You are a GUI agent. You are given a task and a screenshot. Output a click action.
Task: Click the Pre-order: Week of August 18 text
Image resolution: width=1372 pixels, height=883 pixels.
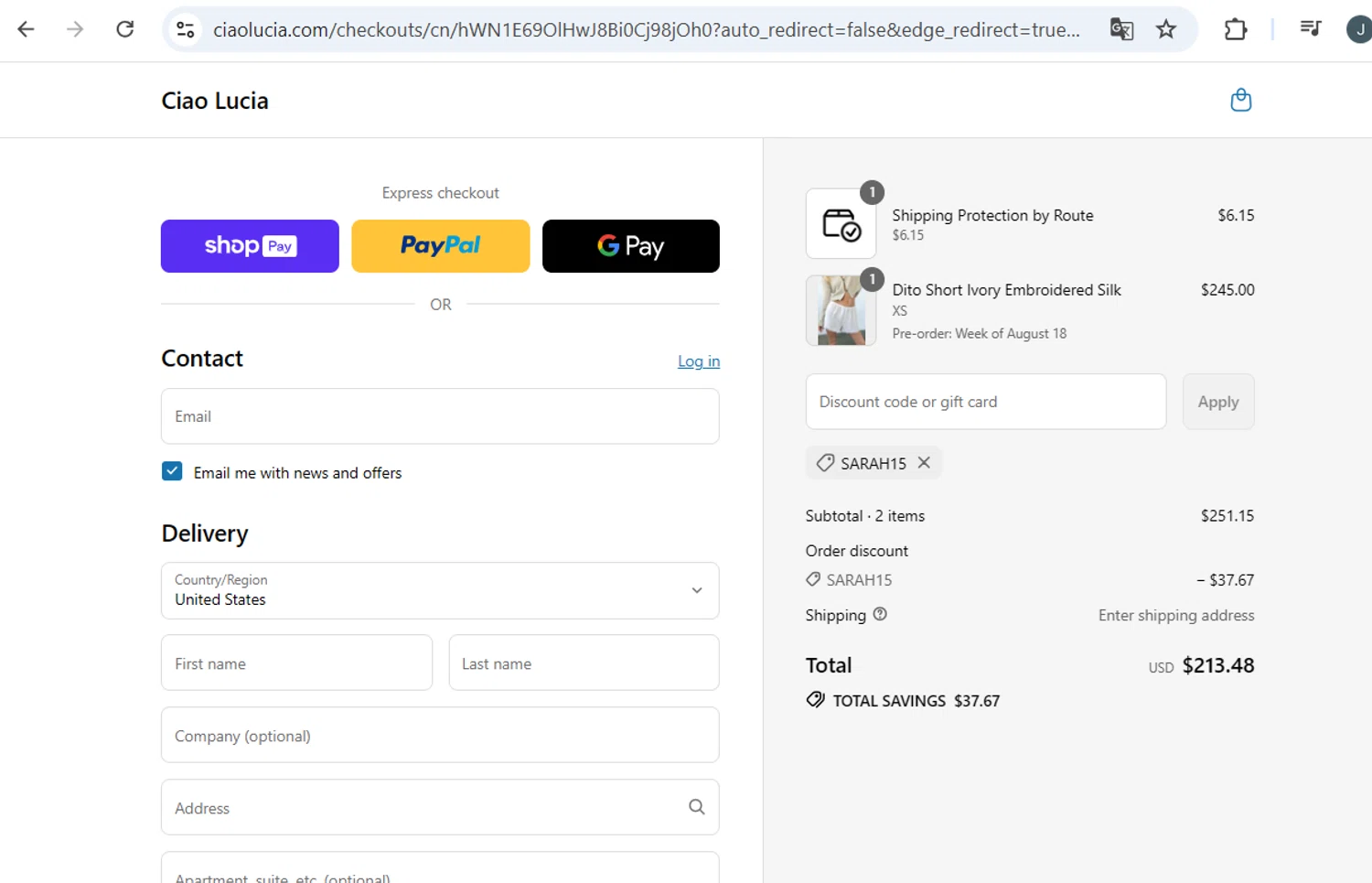pos(980,334)
